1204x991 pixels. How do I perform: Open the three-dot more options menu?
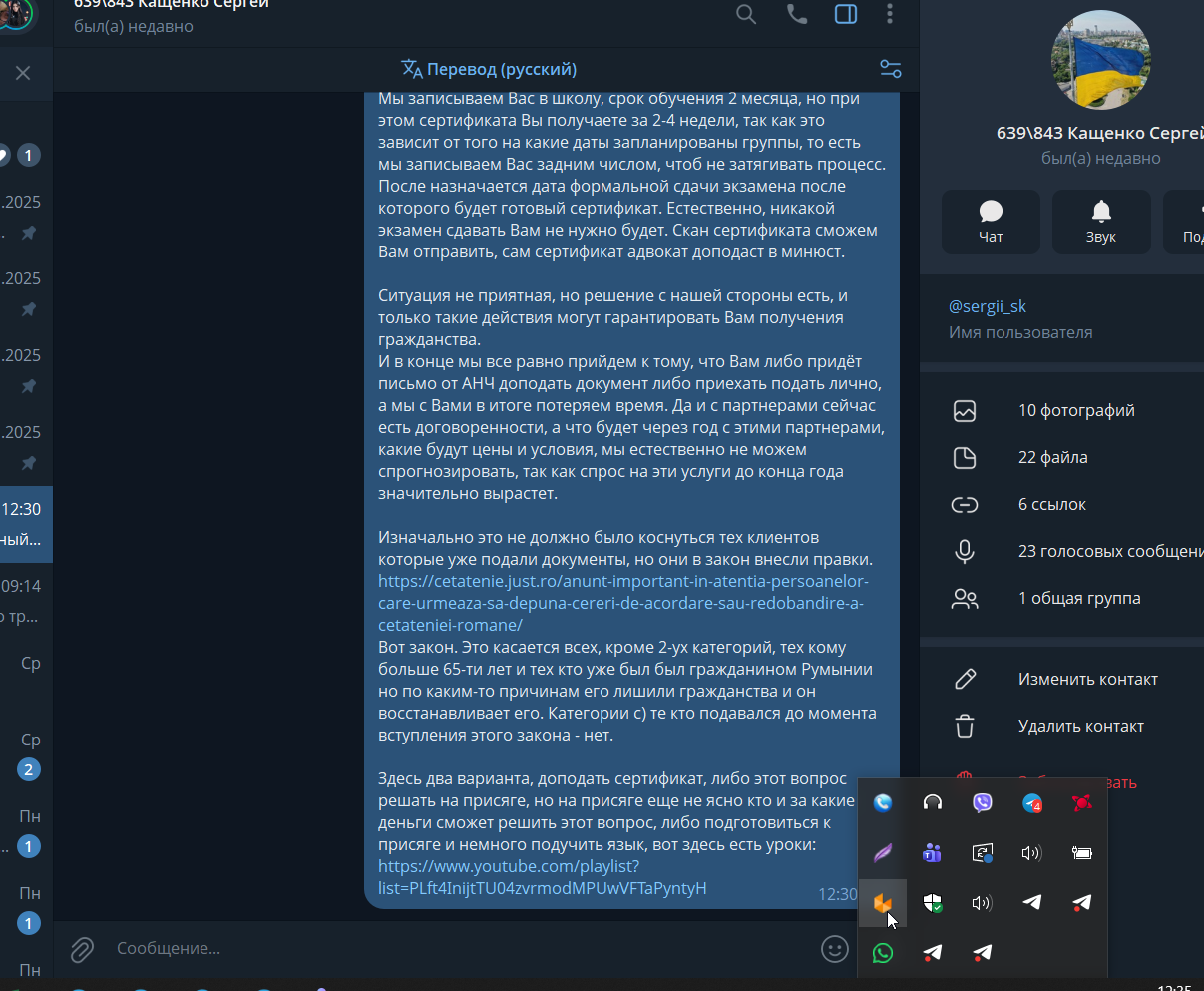point(890,14)
